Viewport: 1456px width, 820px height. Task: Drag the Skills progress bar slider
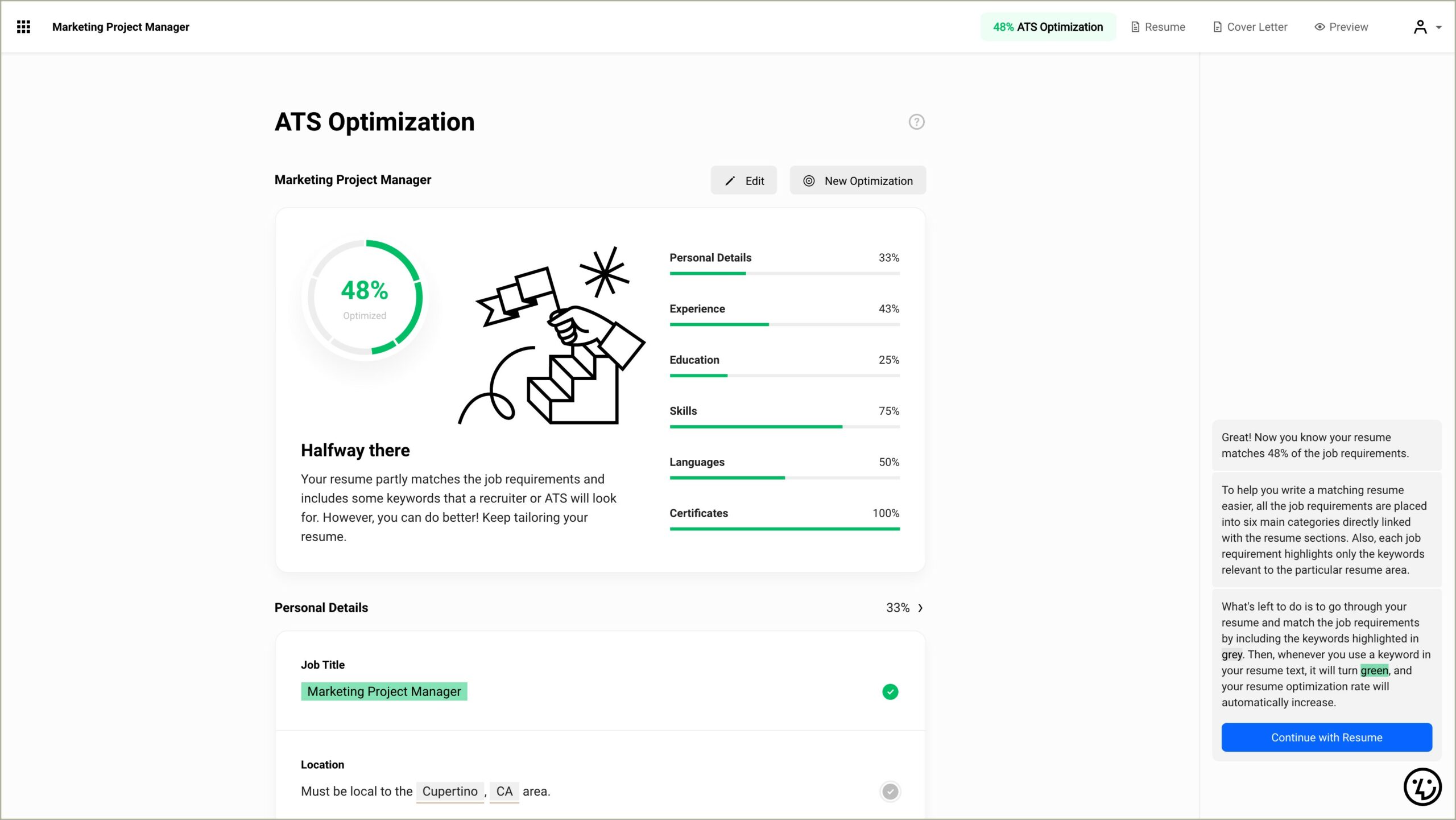(842, 425)
